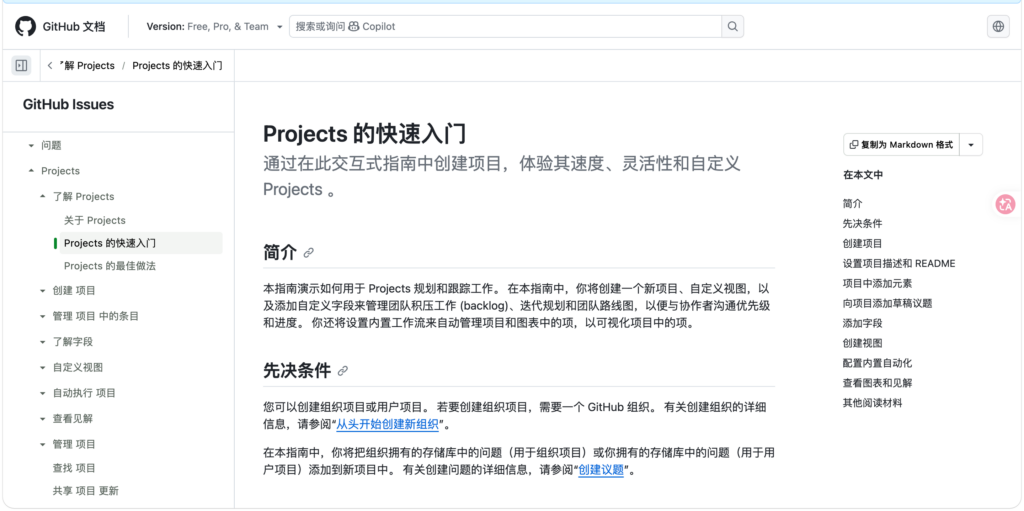Jump to 其他阅读材料 section
The width and height of the screenshot is (1024, 511).
click(872, 403)
